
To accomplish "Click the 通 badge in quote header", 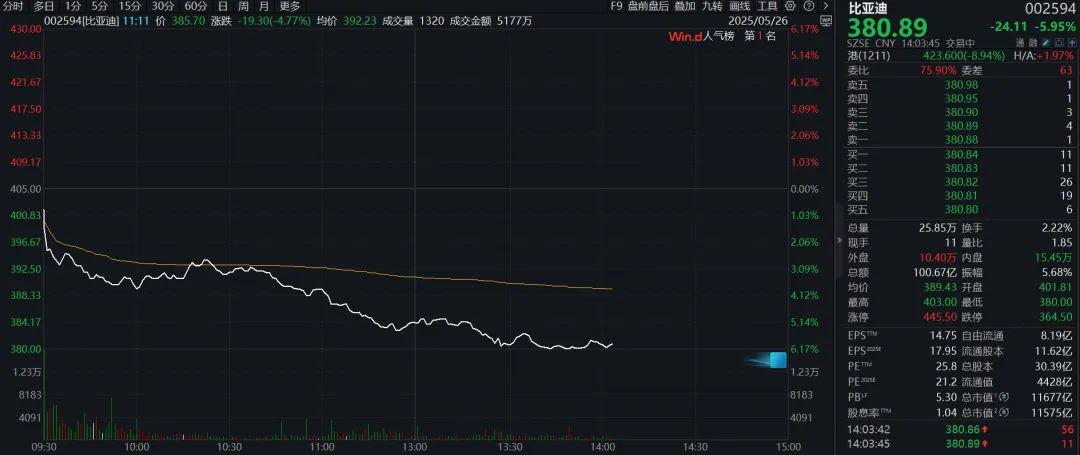I will [1020, 43].
